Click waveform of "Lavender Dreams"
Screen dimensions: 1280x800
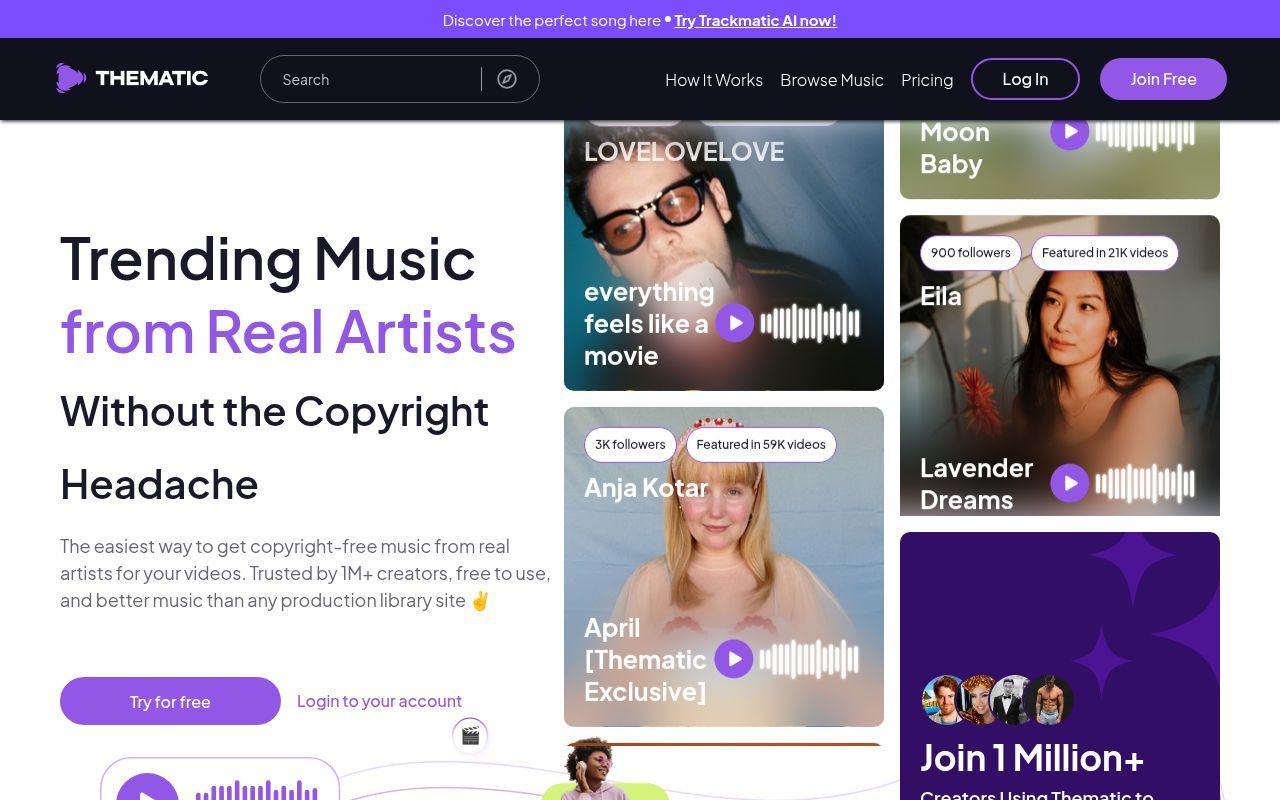pyautogui.click(x=1145, y=483)
